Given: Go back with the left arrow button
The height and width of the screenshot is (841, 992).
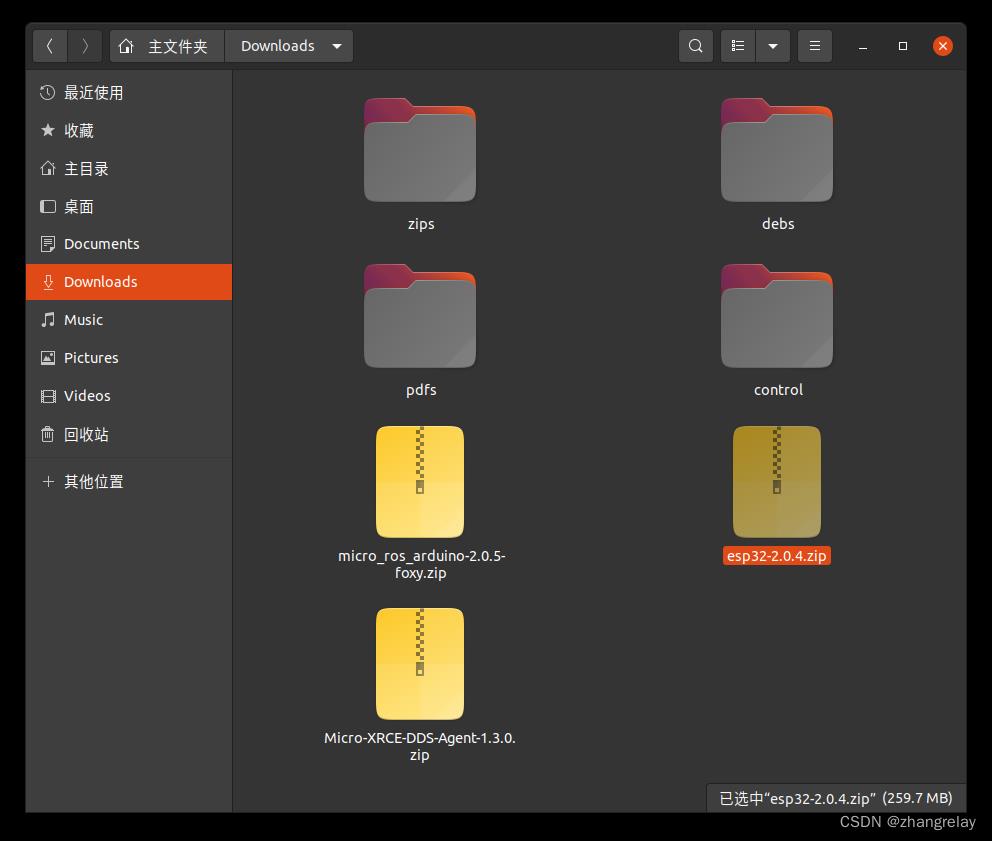Looking at the screenshot, I should [50, 46].
